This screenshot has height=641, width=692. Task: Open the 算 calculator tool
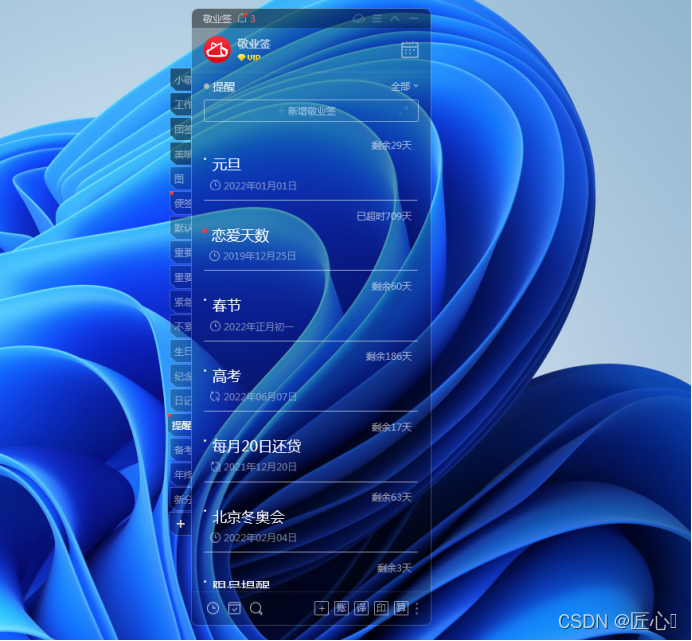click(401, 608)
